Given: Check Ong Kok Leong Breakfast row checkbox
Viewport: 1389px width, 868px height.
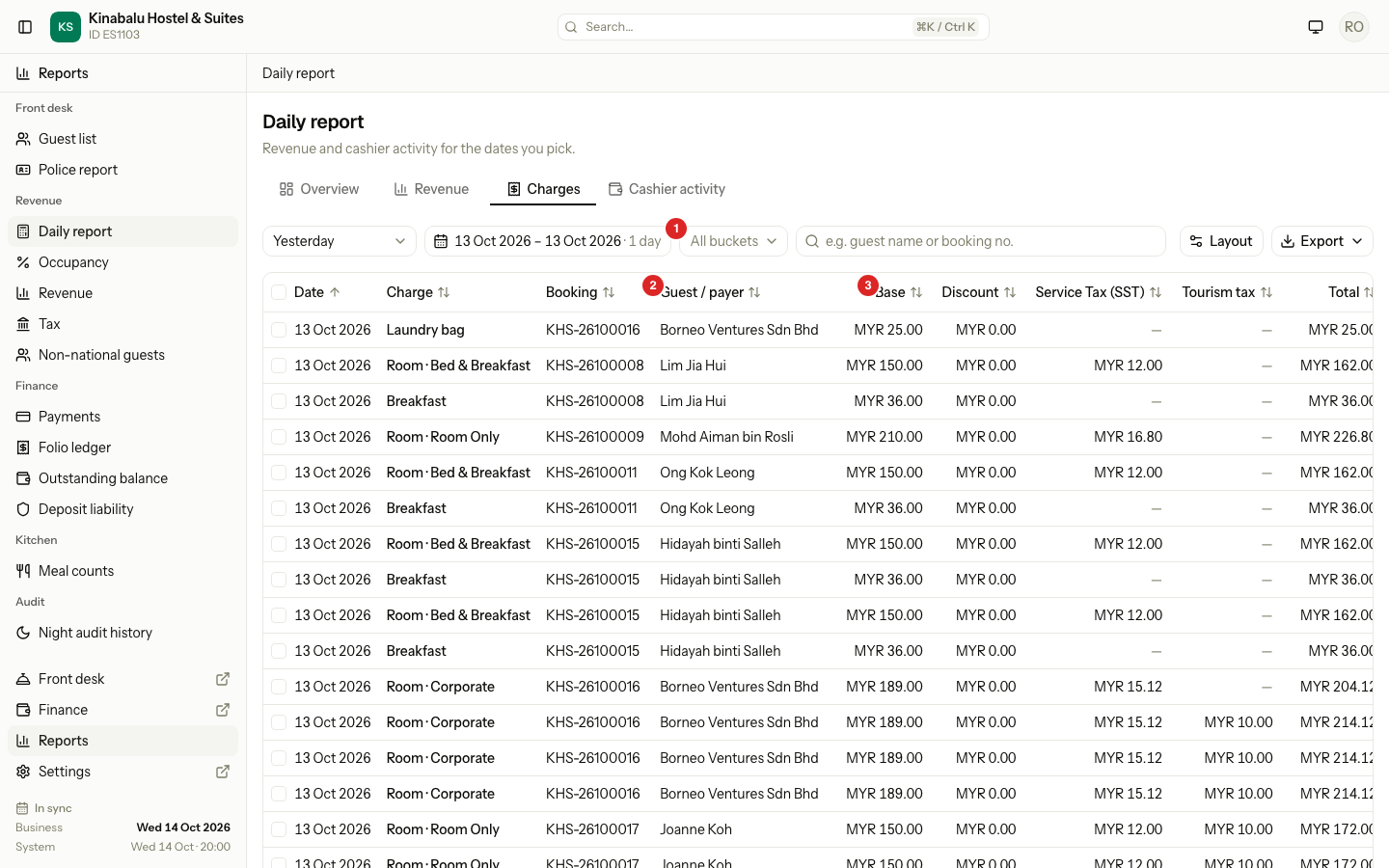Looking at the screenshot, I should pyautogui.click(x=279, y=508).
